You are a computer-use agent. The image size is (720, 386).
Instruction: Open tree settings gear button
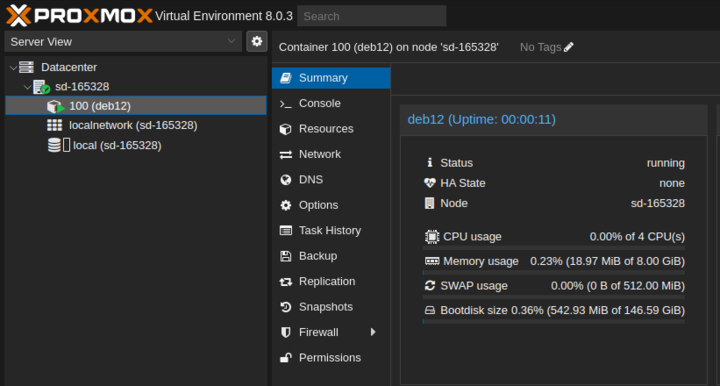click(x=257, y=41)
